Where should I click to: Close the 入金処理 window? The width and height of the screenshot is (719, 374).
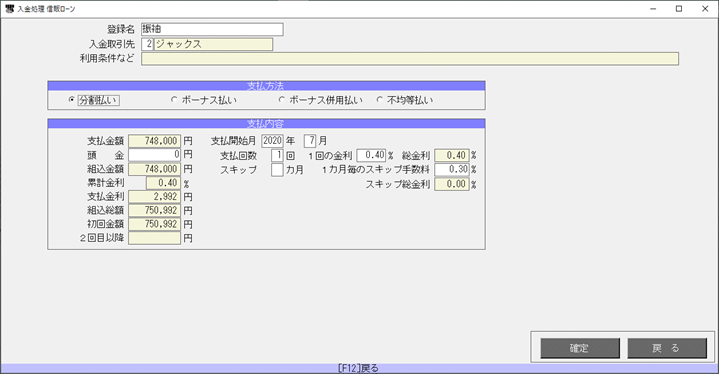(x=705, y=9)
